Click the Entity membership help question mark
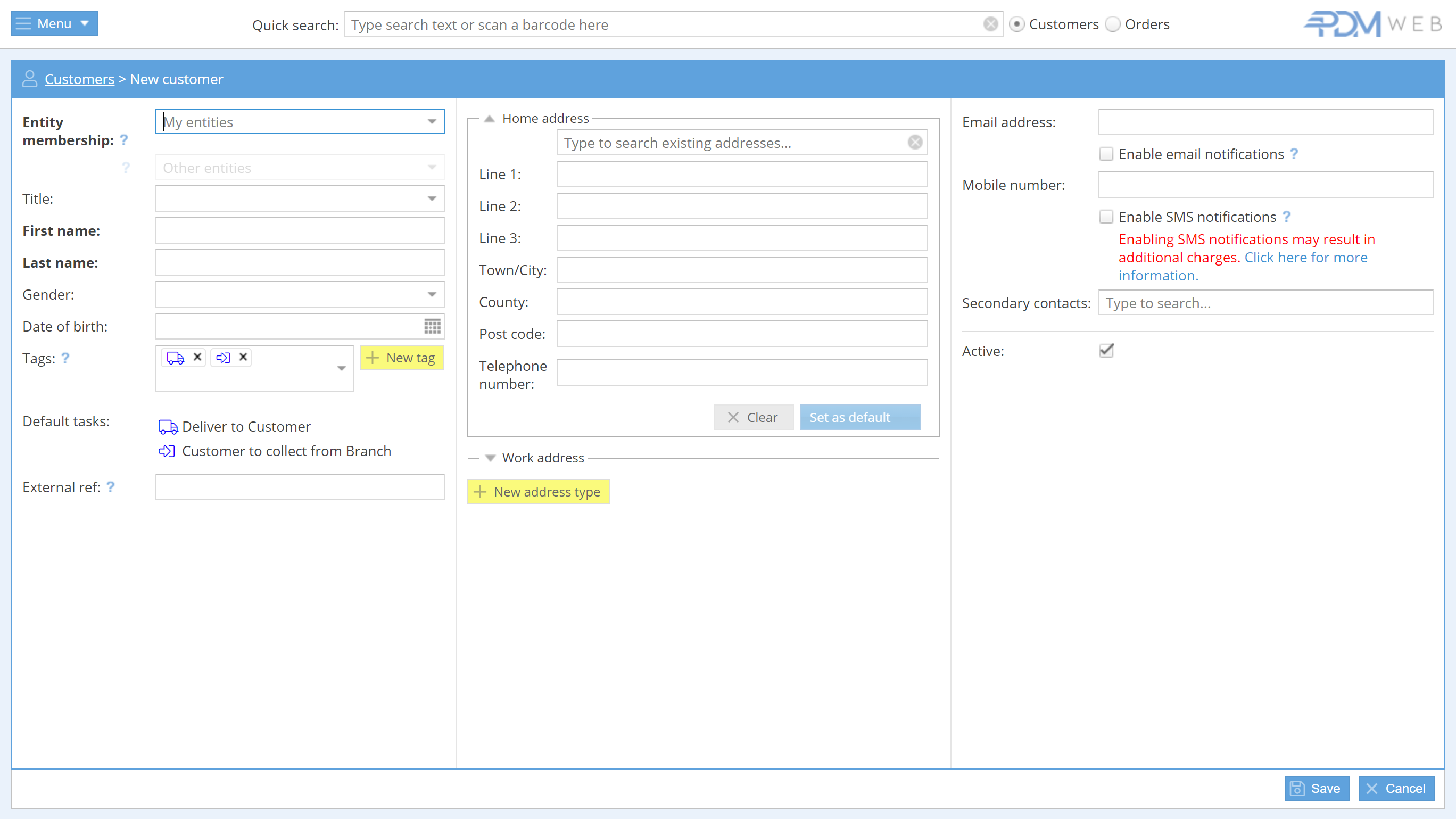 [x=124, y=140]
